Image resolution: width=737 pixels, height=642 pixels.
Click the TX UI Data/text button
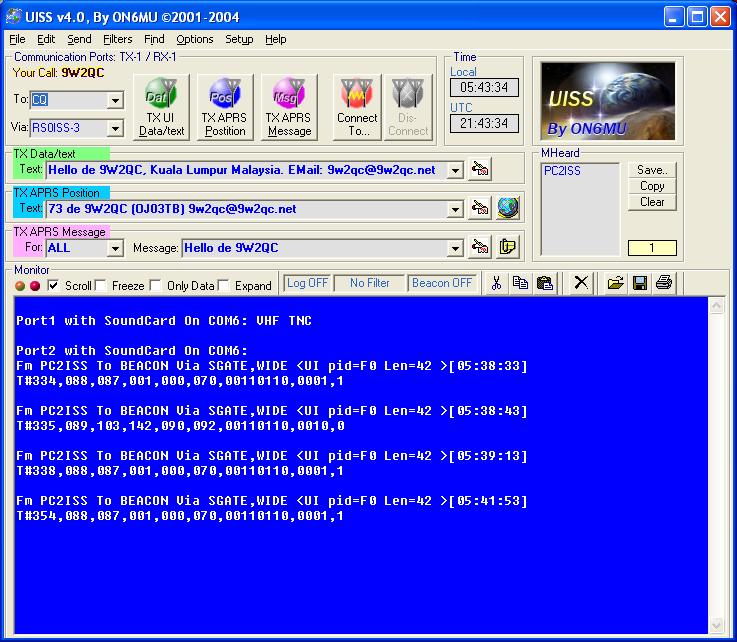coord(161,108)
